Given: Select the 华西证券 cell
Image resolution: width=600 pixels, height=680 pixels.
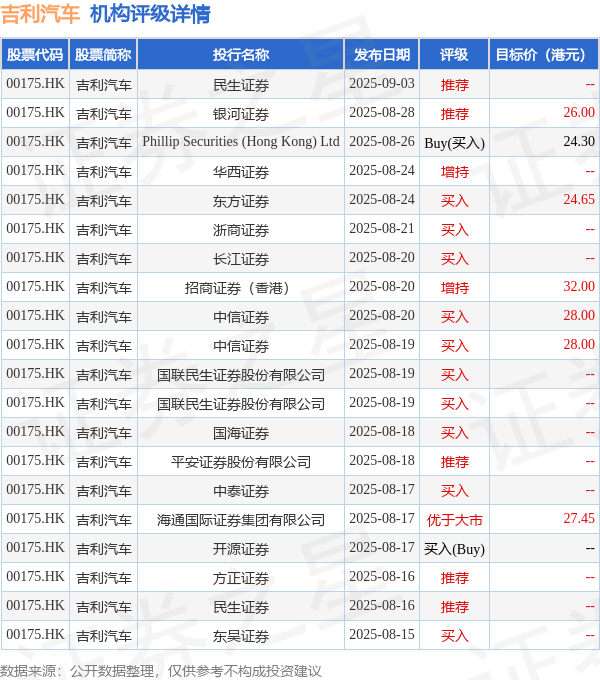Looking at the screenshot, I should (241, 171).
